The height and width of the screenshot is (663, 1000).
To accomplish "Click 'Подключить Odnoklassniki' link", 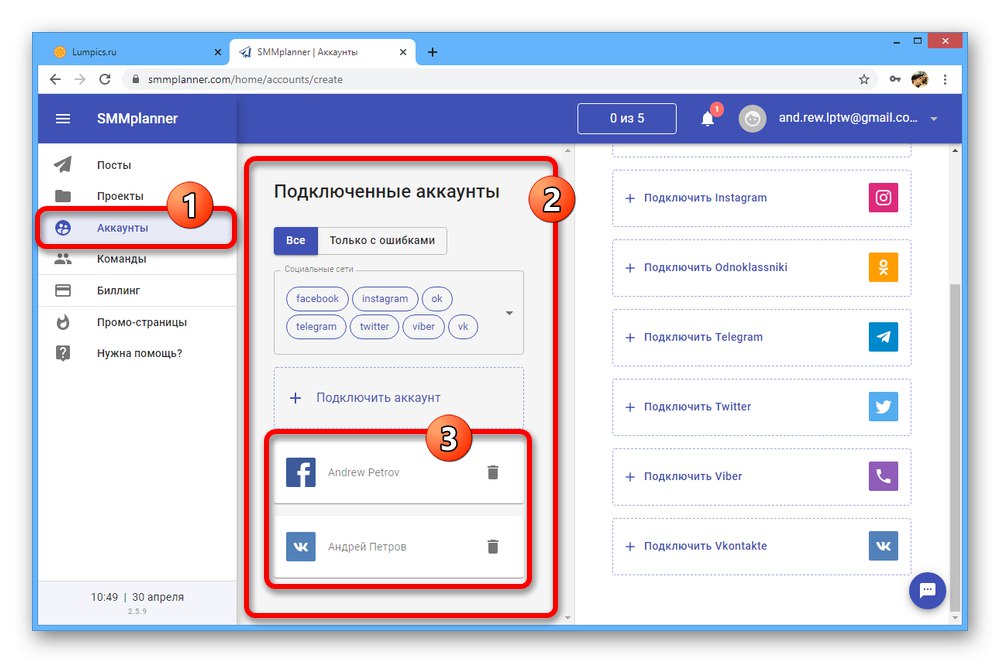I will tap(715, 267).
